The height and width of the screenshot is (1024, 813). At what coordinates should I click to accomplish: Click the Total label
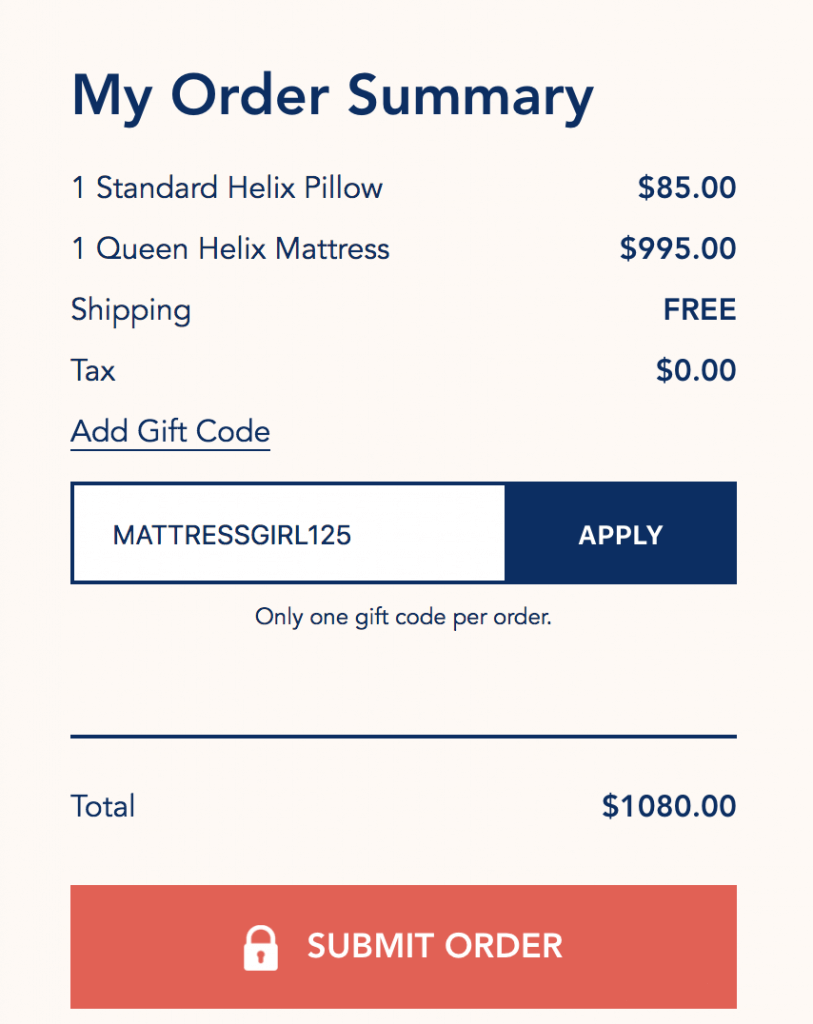pos(102,806)
